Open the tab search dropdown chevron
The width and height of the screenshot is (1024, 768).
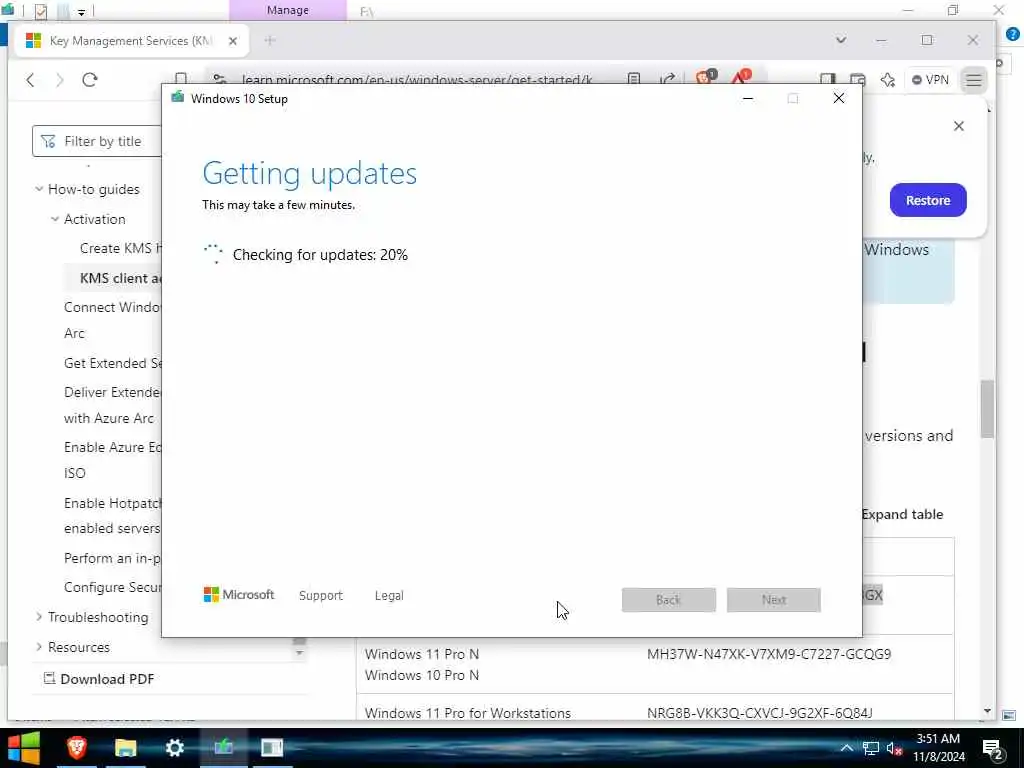click(x=841, y=40)
